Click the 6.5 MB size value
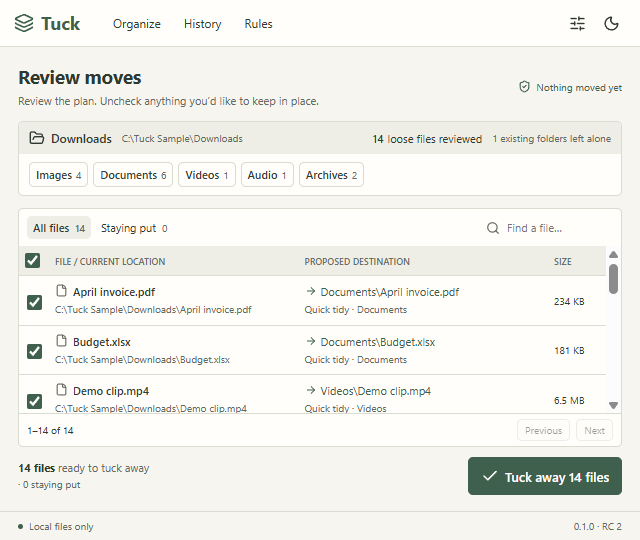 point(569,400)
